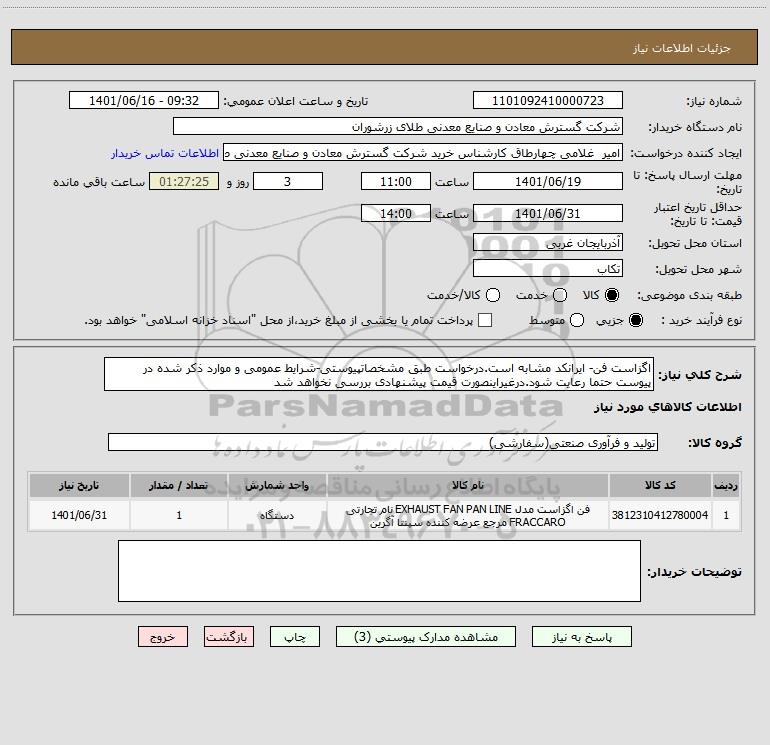Click the تعداد / مقدار column header
This screenshot has height=745, width=770.
pyautogui.click(x=179, y=486)
